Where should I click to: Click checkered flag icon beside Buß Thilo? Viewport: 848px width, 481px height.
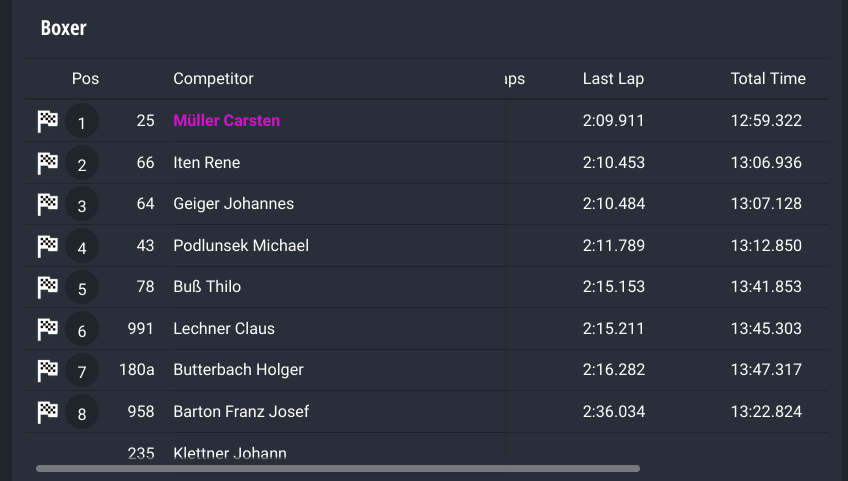(48, 287)
